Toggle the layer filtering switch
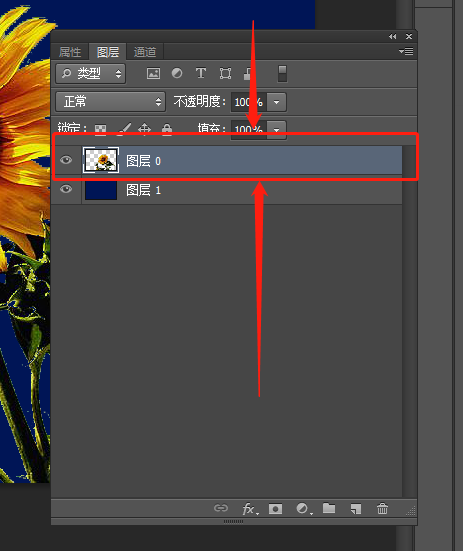The height and width of the screenshot is (551, 463). point(282,73)
